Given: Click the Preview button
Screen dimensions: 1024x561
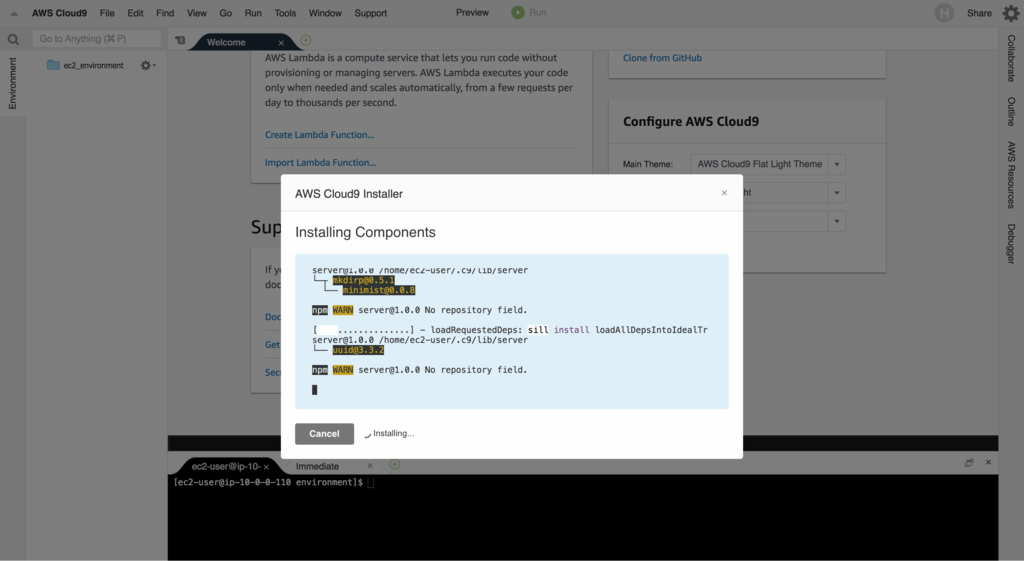Looking at the screenshot, I should (472, 12).
